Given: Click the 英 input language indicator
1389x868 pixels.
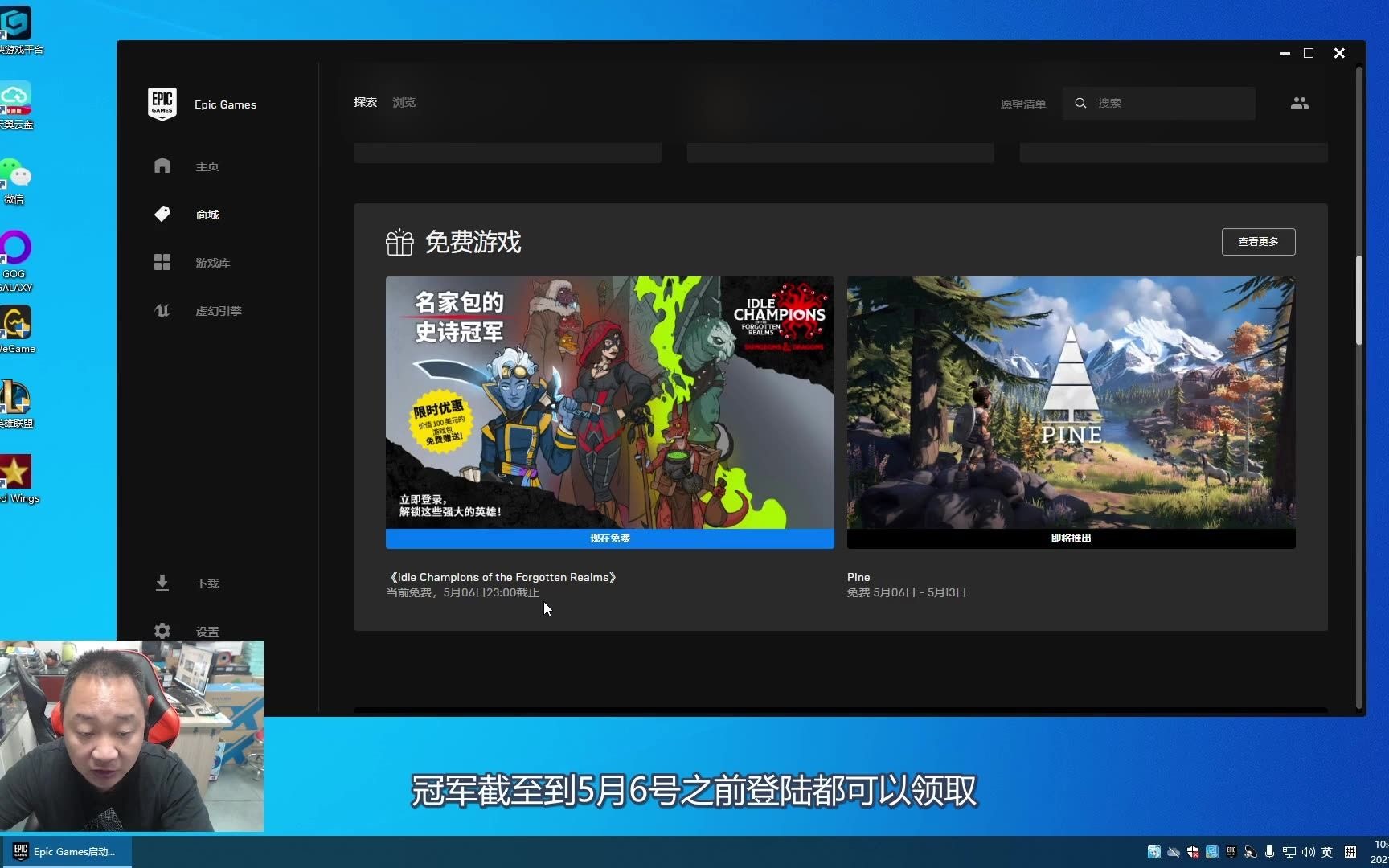Looking at the screenshot, I should (x=1327, y=852).
